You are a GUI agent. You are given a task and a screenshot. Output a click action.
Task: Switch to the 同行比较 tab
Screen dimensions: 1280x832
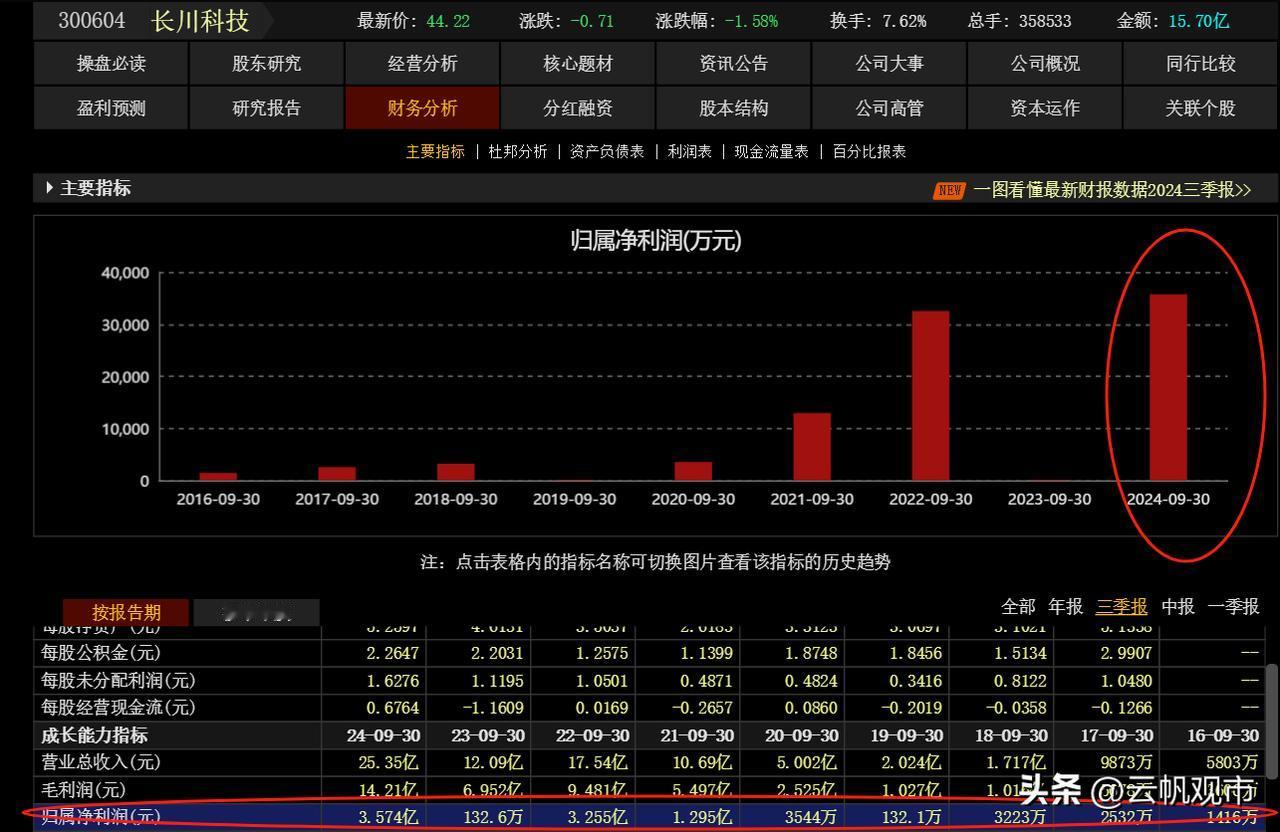coord(1201,63)
